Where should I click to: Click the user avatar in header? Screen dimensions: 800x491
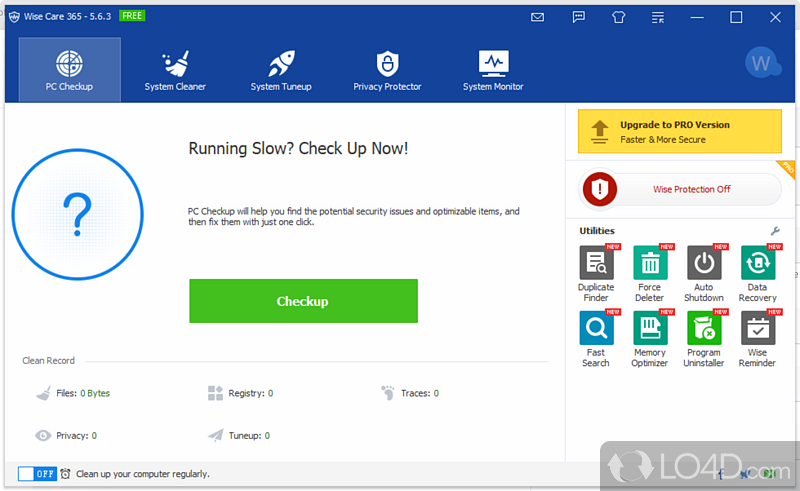tap(763, 63)
